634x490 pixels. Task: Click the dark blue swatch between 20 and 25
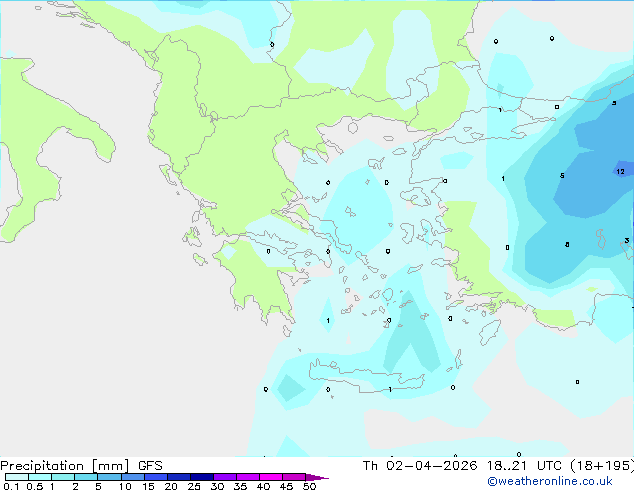pyautogui.click(x=178, y=477)
